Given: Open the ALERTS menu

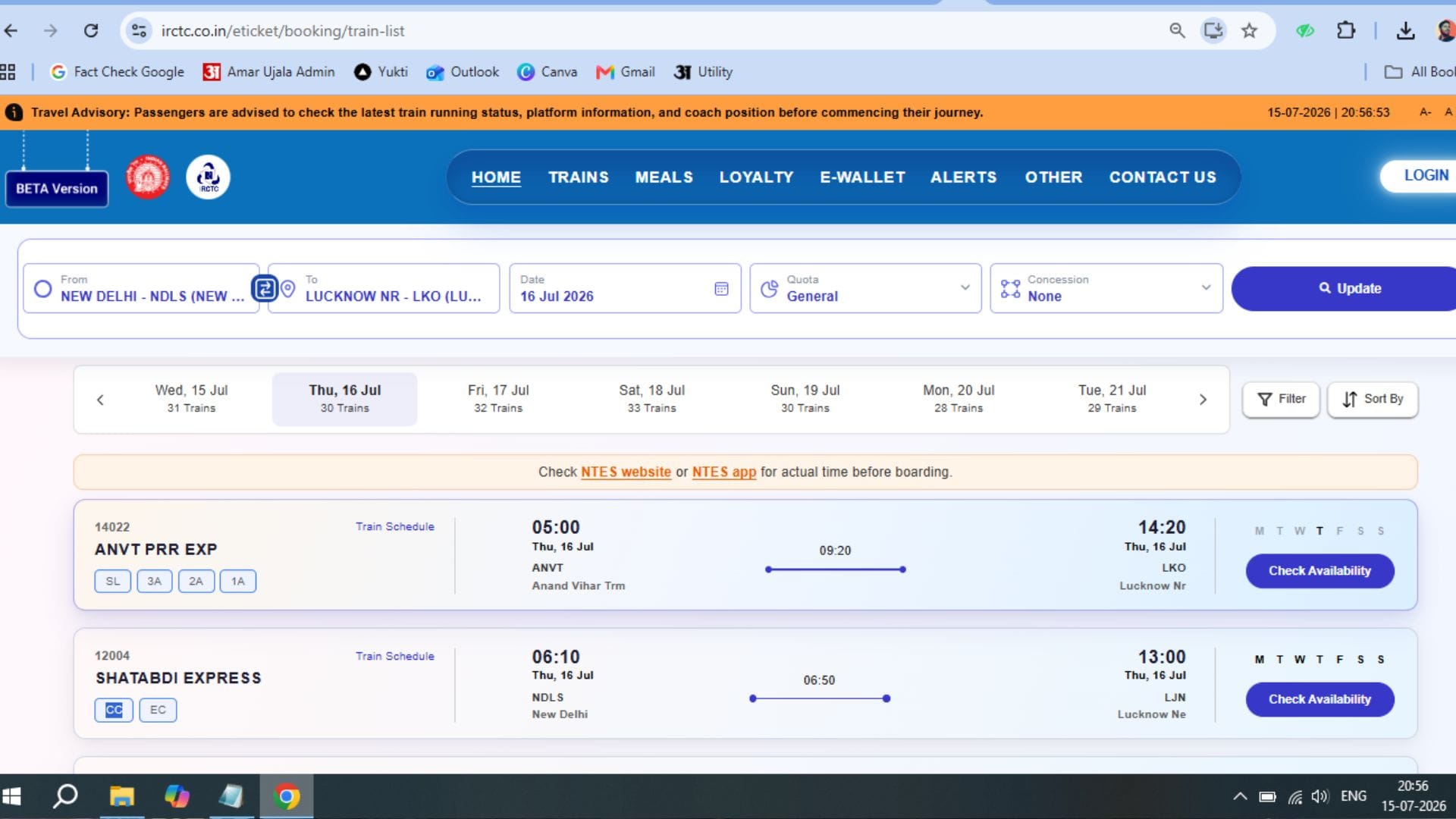Looking at the screenshot, I should click(x=964, y=177).
